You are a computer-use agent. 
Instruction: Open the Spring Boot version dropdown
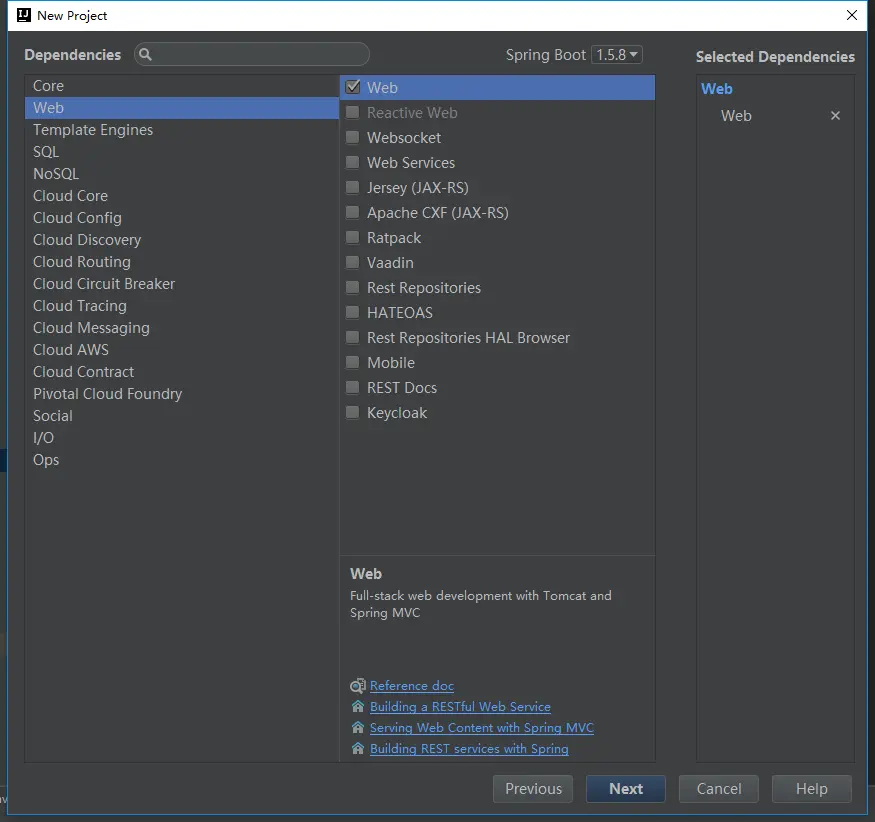(617, 55)
